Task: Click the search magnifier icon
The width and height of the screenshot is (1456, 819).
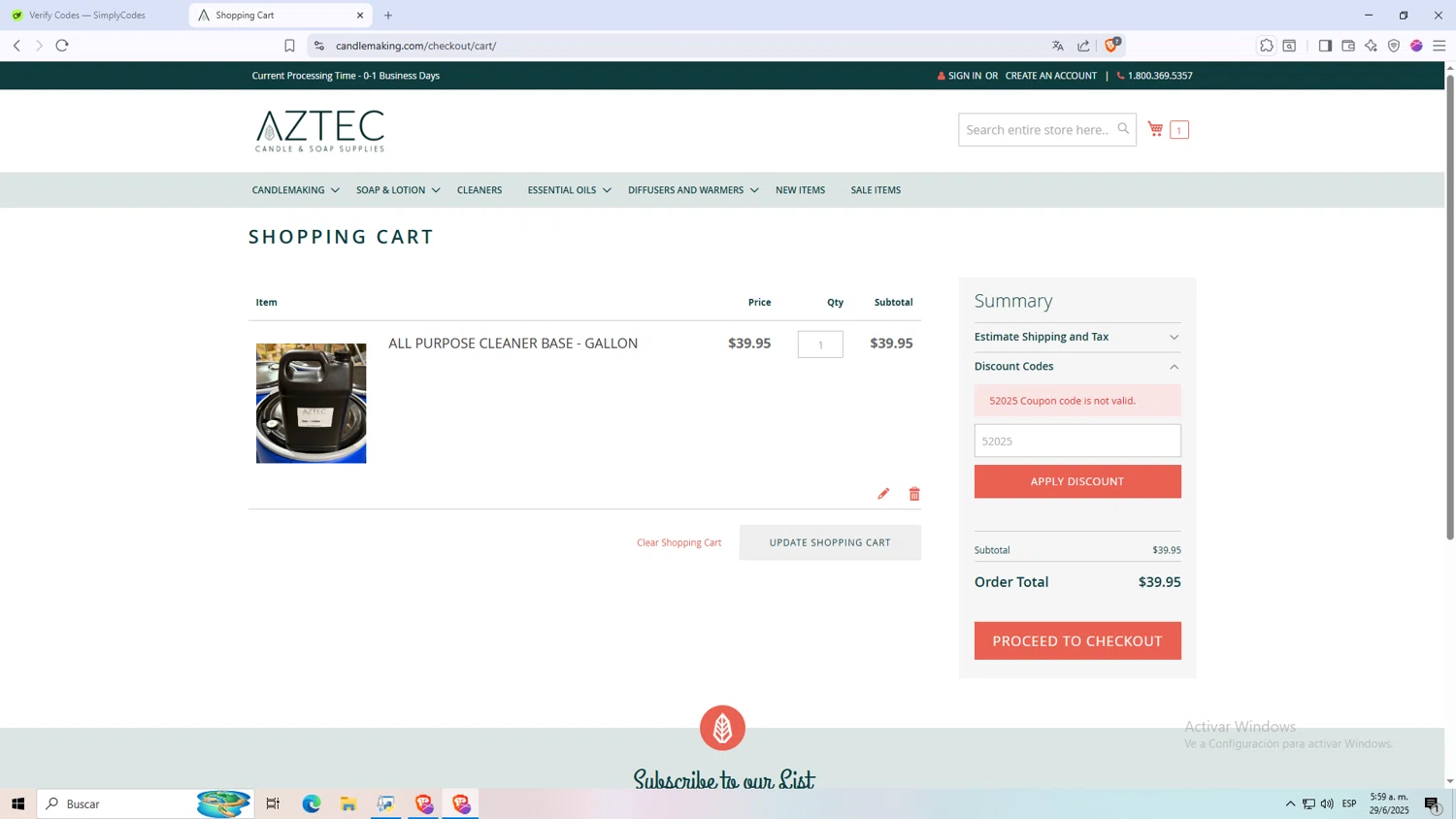Action: tap(1123, 128)
